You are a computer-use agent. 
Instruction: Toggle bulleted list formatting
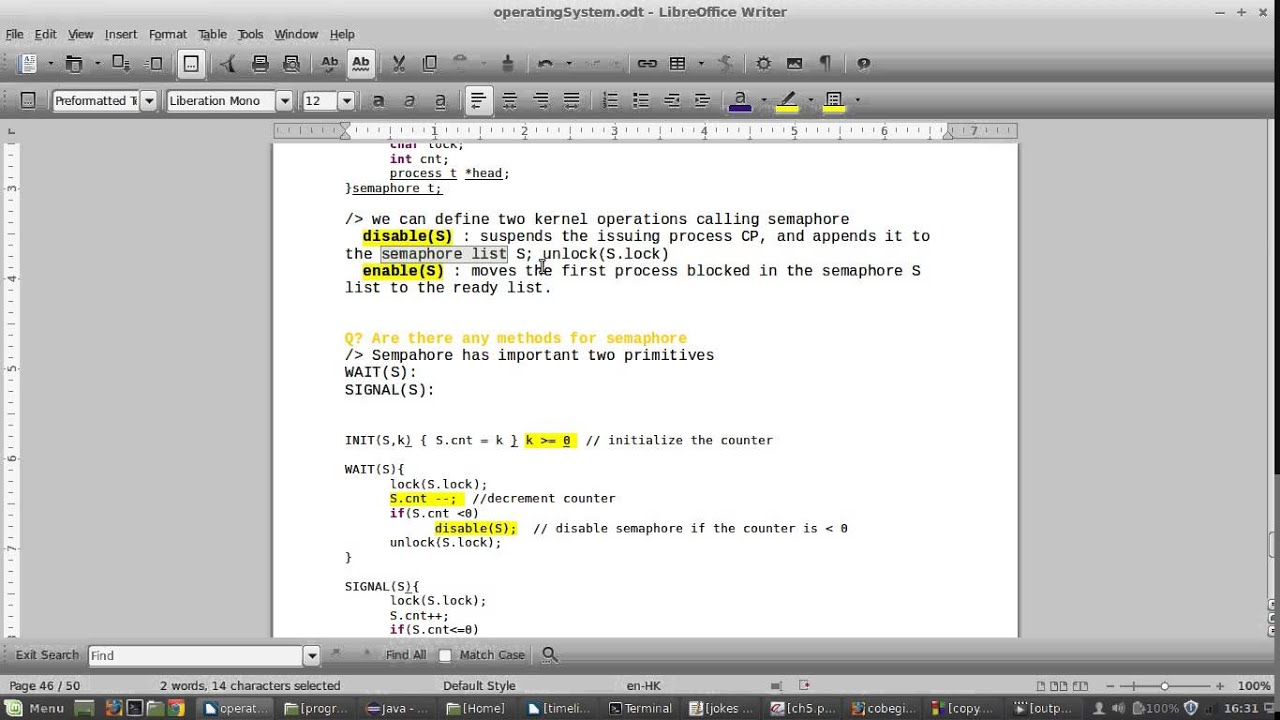641,100
